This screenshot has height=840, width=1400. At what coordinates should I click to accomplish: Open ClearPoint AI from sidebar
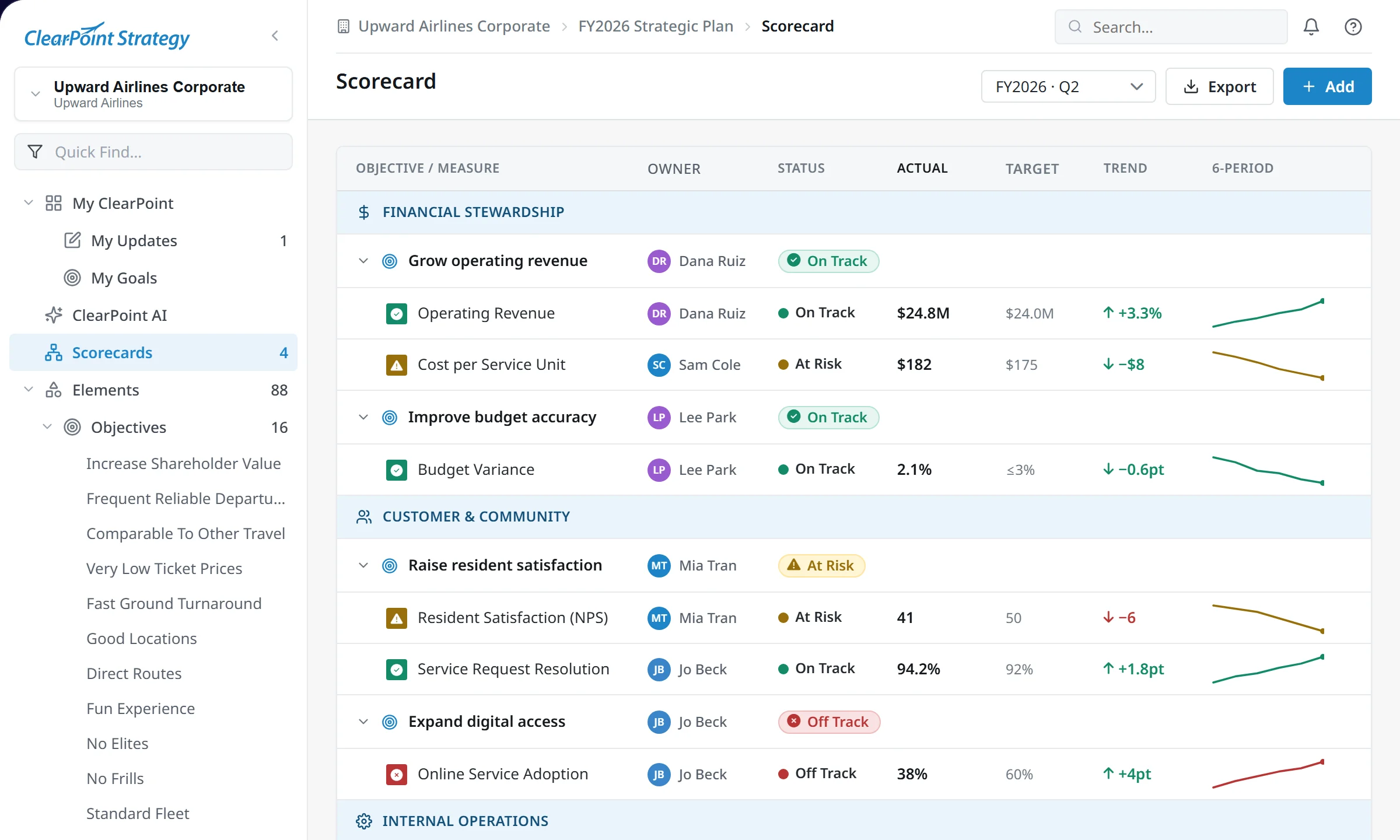tap(153, 315)
